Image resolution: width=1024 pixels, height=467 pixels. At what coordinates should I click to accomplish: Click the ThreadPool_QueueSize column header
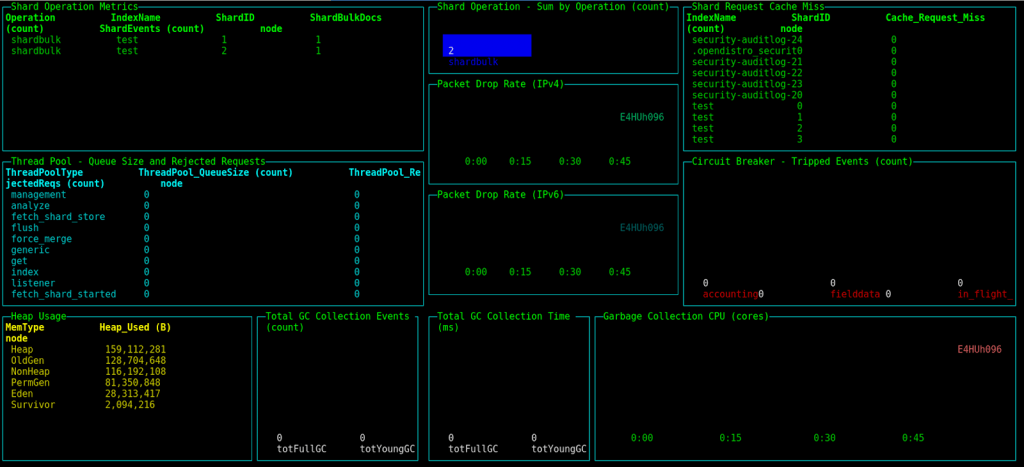click(x=216, y=172)
